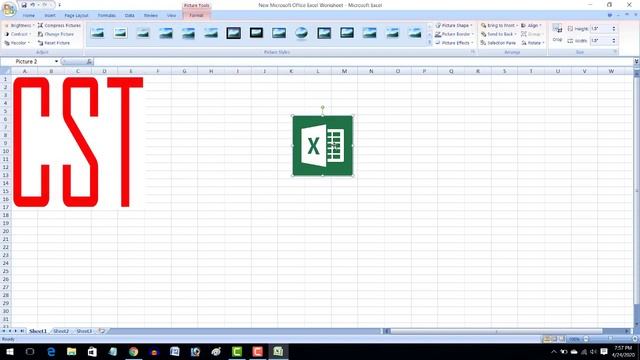Open the Bring to Front dropdown
640x360 pixels.
coord(499,25)
